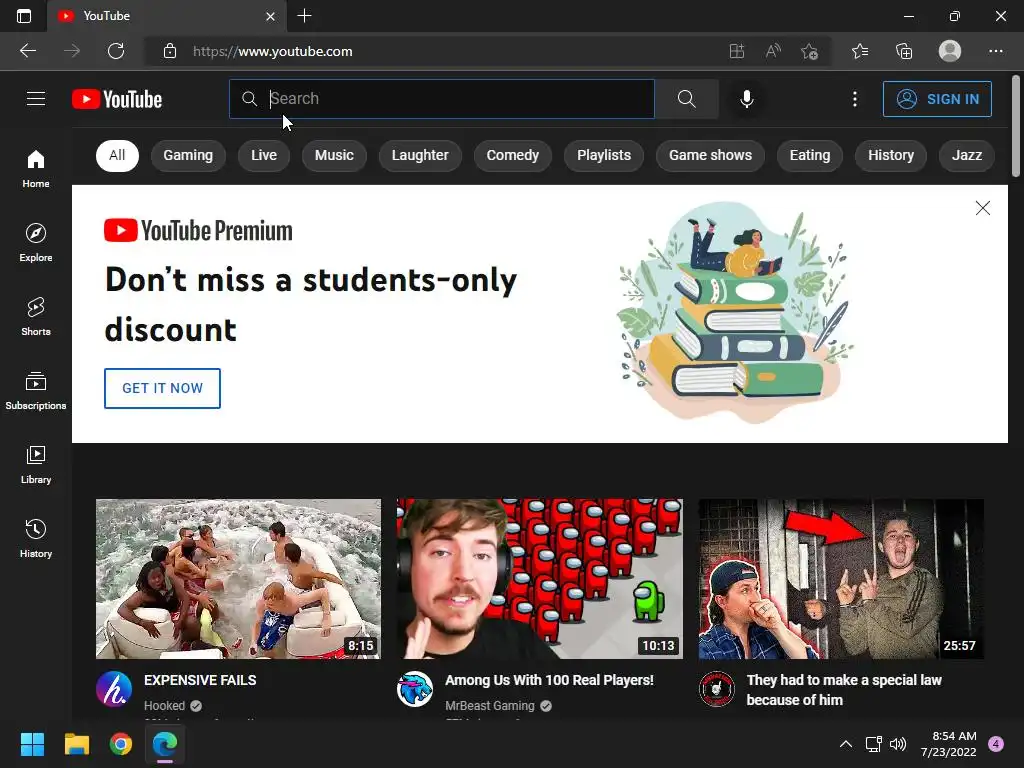Open the Windows Start menu
Image resolution: width=1024 pixels, height=768 pixels.
33,744
